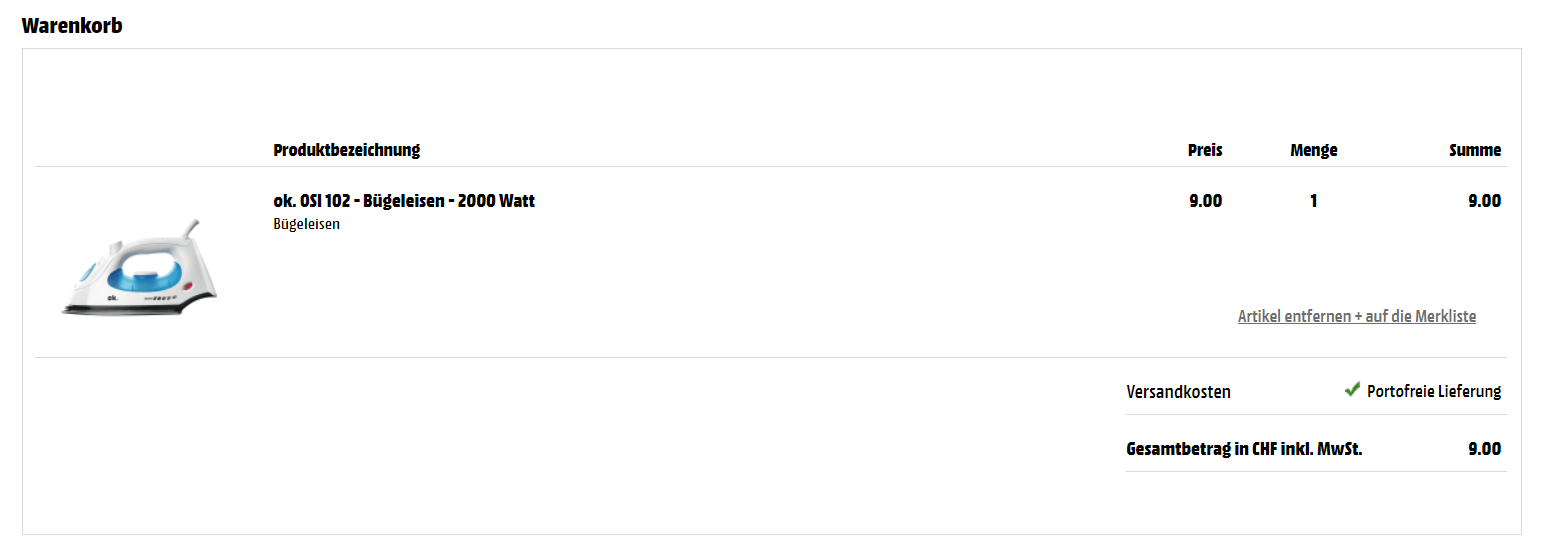Click the Gesamtbetrag in CHF inkl. MwSt. label
This screenshot has height=559, width=1567.
(x=1244, y=449)
